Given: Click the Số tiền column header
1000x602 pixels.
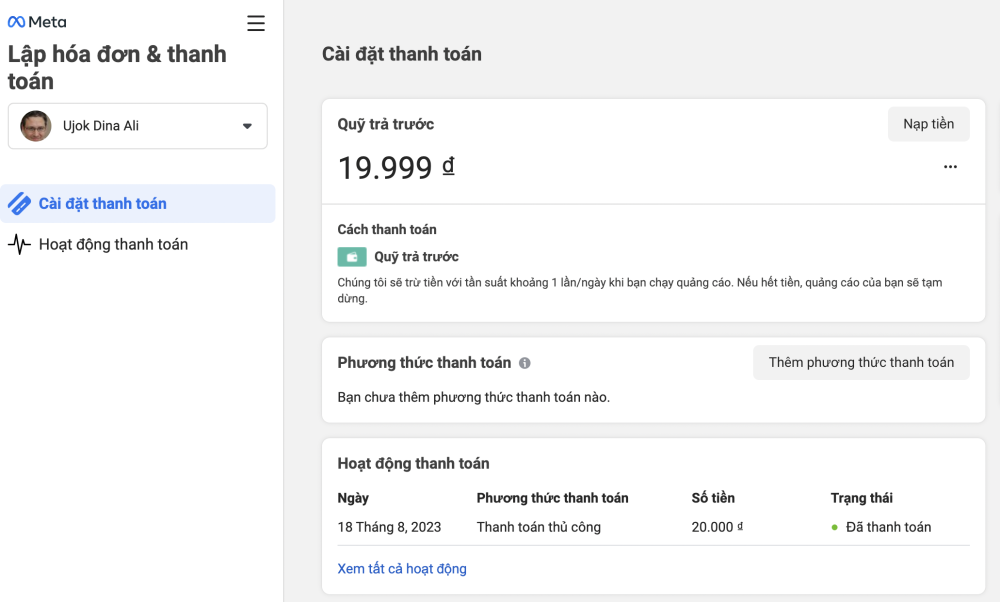Looking at the screenshot, I should 713,498.
